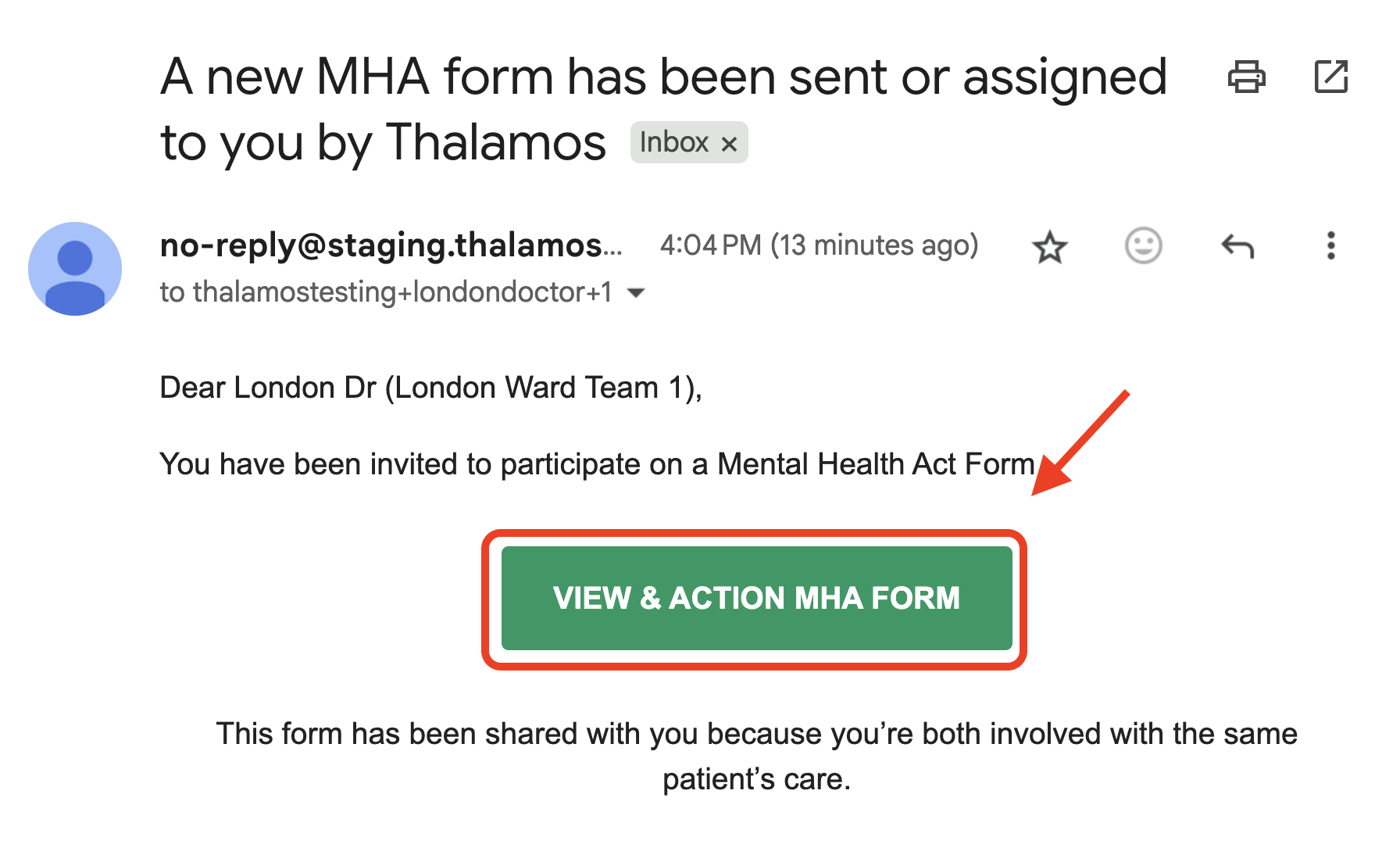The width and height of the screenshot is (1400, 844).
Task: Click the 'You have been invited' sentence
Action: click(598, 464)
